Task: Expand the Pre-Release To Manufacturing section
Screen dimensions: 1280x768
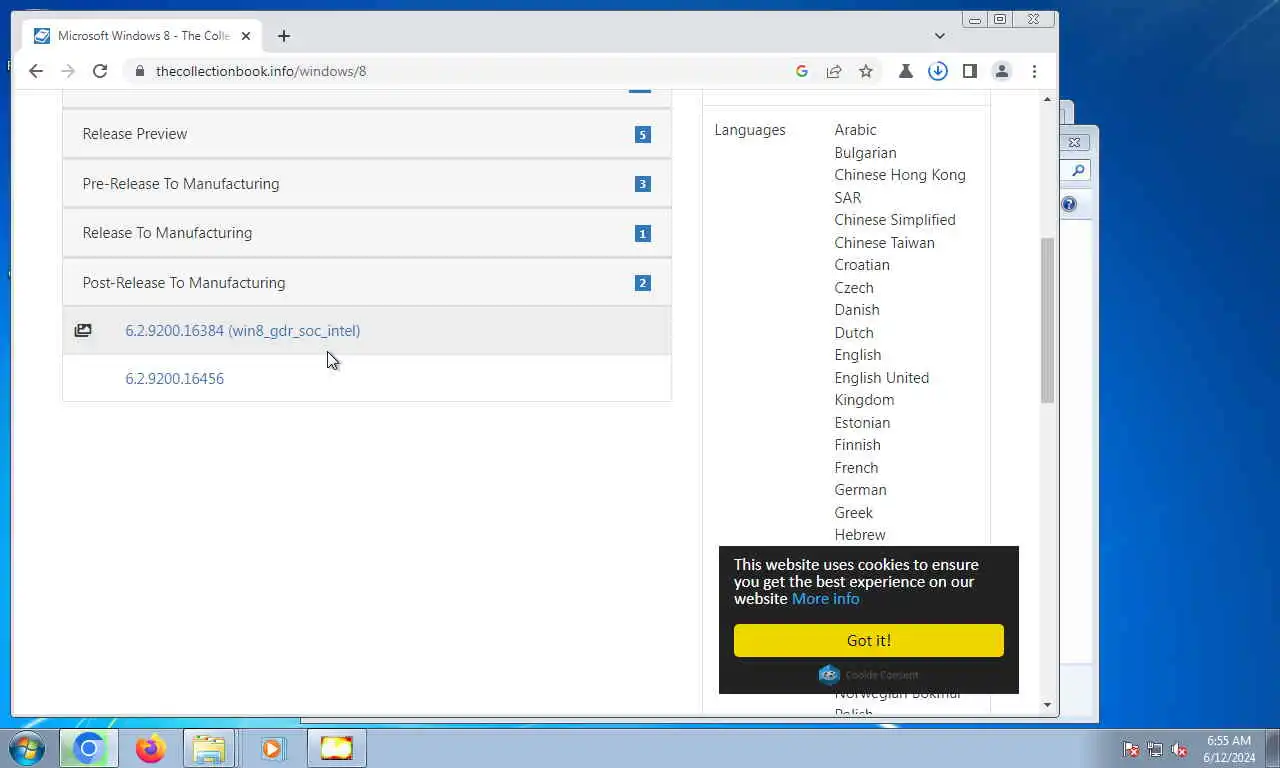Action: [366, 184]
